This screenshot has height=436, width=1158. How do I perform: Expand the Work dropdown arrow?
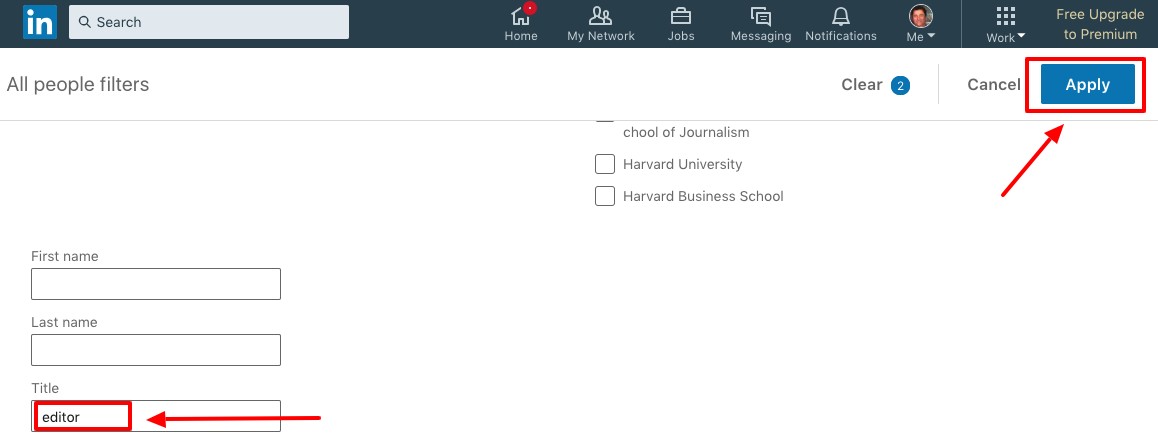point(1020,38)
